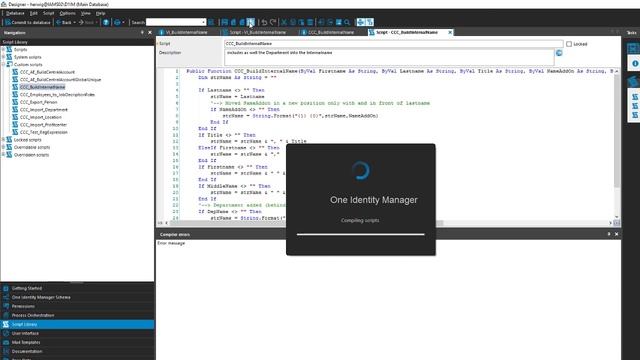This screenshot has width=640, height=360.
Task: Click the Copy toolbar icon
Action: [293, 22]
